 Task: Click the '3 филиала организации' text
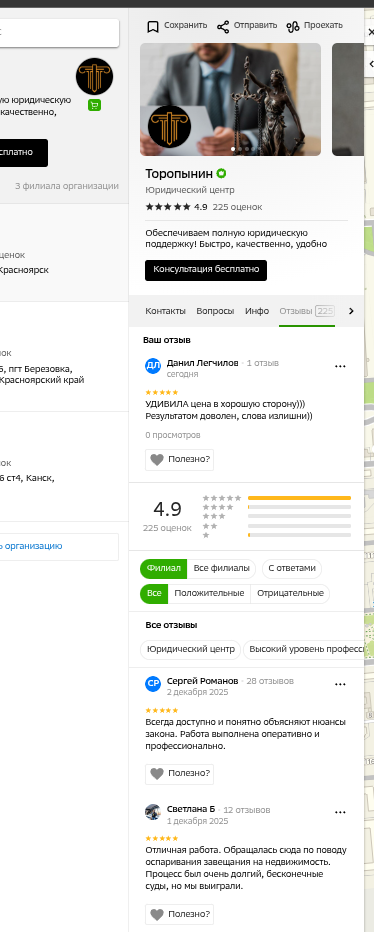67,186
